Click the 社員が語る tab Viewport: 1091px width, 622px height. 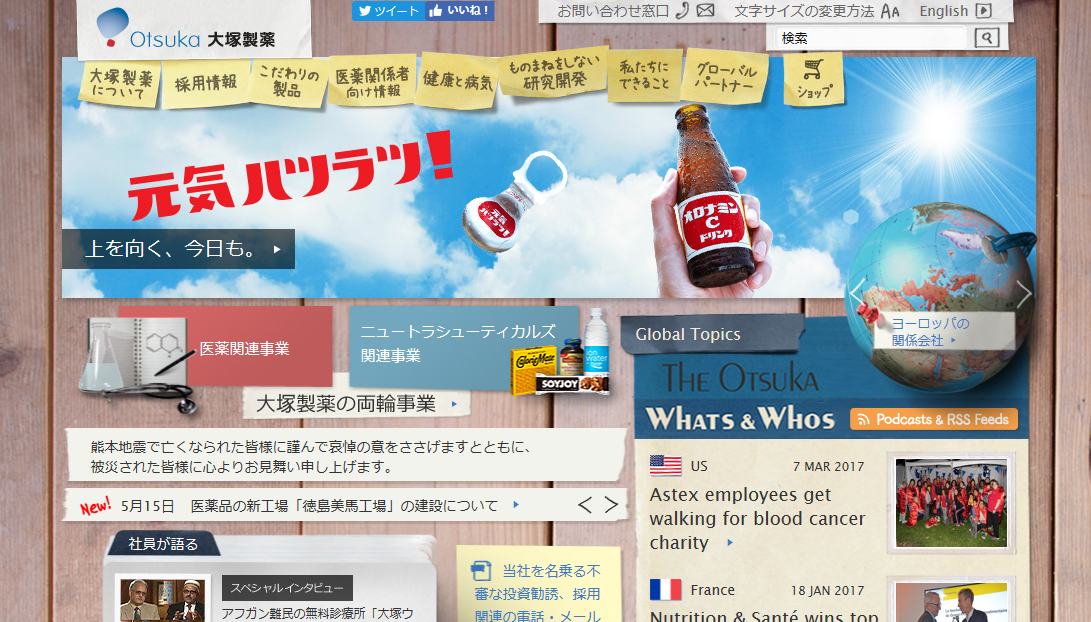click(163, 543)
